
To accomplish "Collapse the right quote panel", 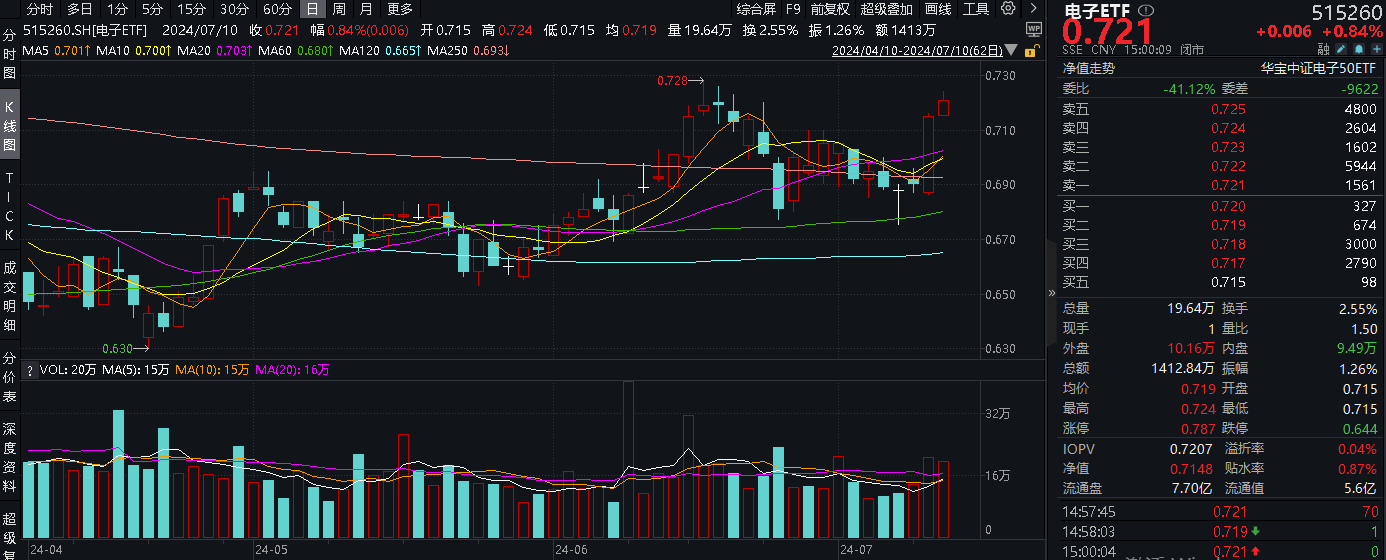I will tap(1051, 293).
